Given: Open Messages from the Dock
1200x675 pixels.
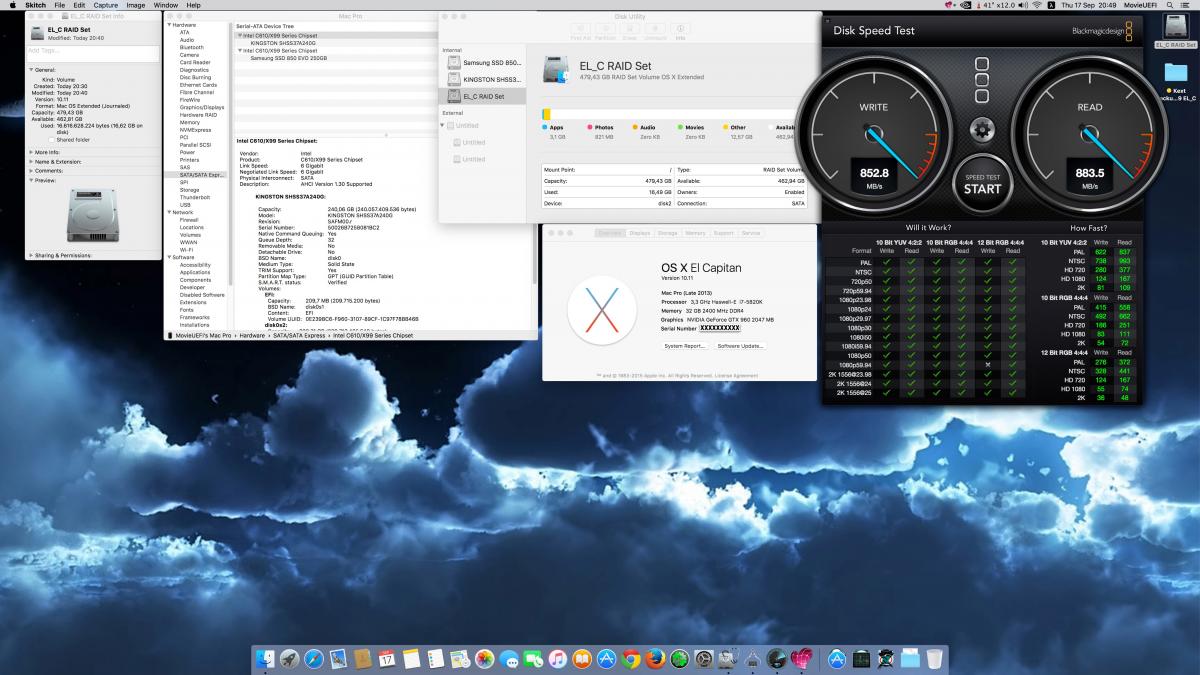Looking at the screenshot, I should point(509,659).
